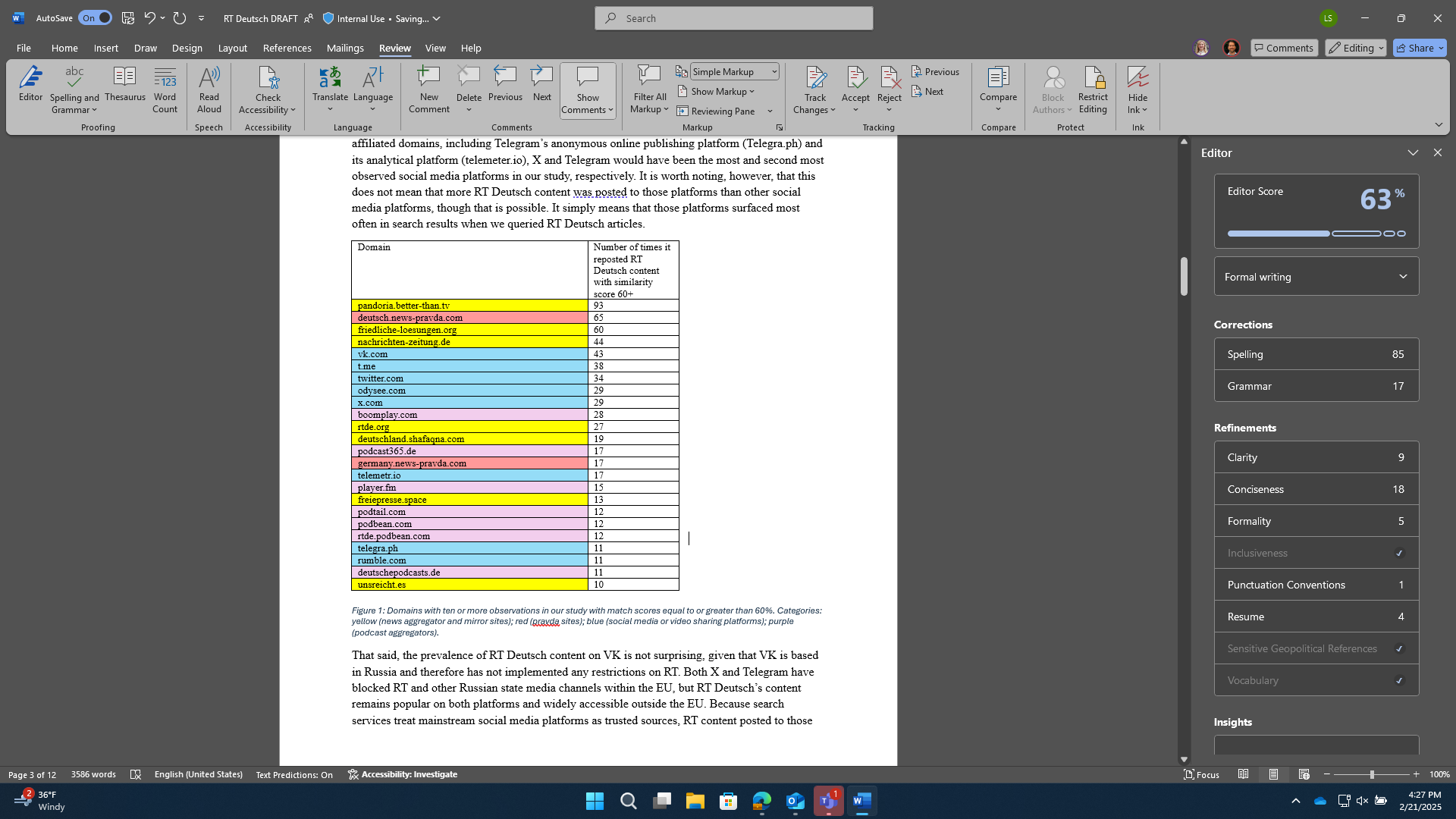Viewport: 1456px width, 819px height.
Task: Open the Layout ribbon tab
Action: pos(232,48)
